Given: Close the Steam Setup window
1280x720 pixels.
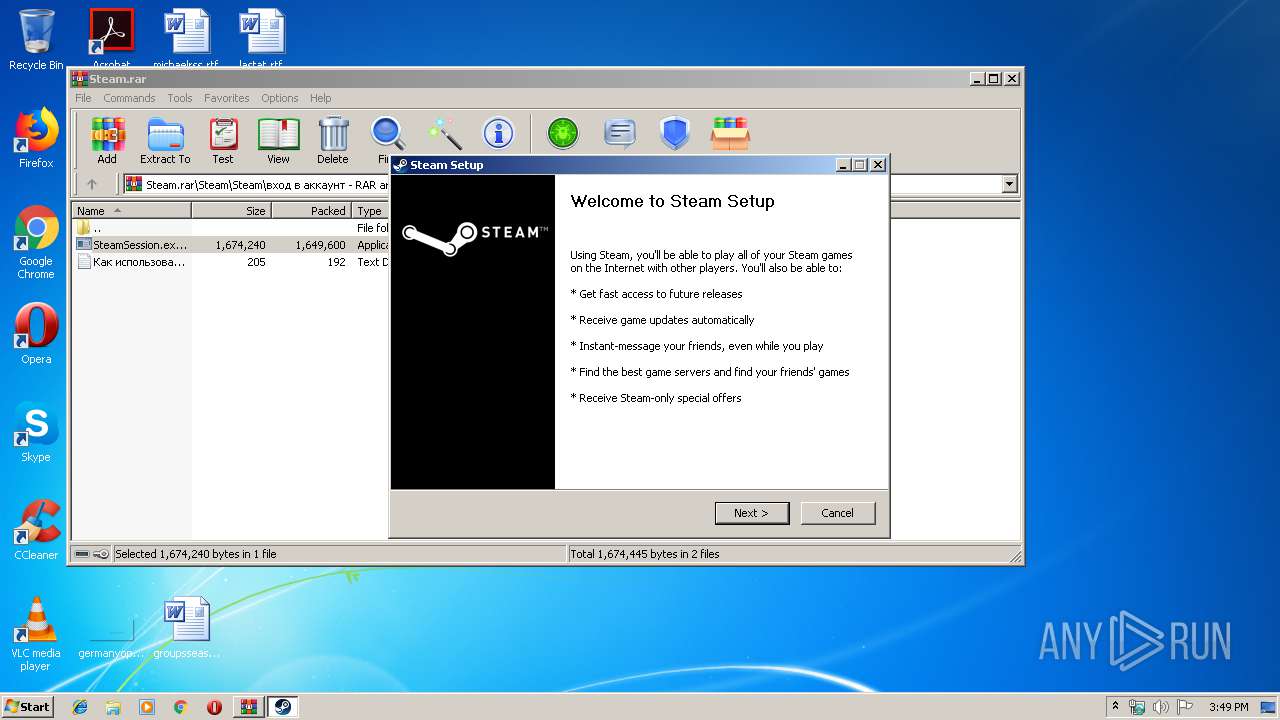Looking at the screenshot, I should [x=878, y=165].
